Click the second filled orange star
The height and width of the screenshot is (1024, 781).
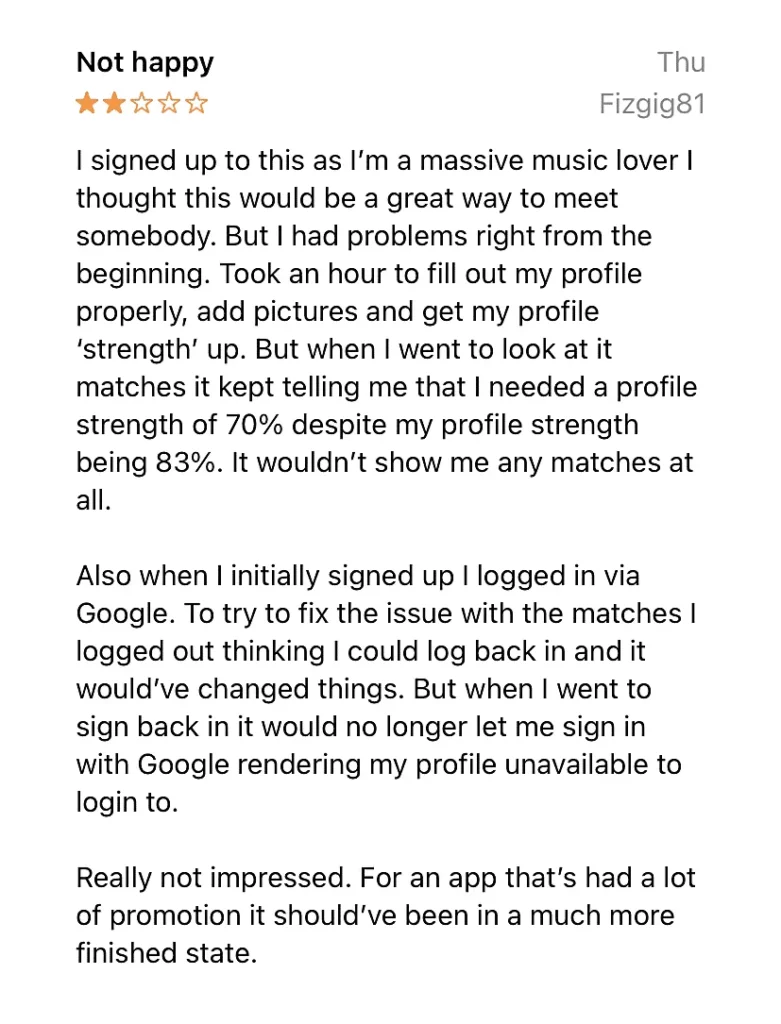pos(114,103)
